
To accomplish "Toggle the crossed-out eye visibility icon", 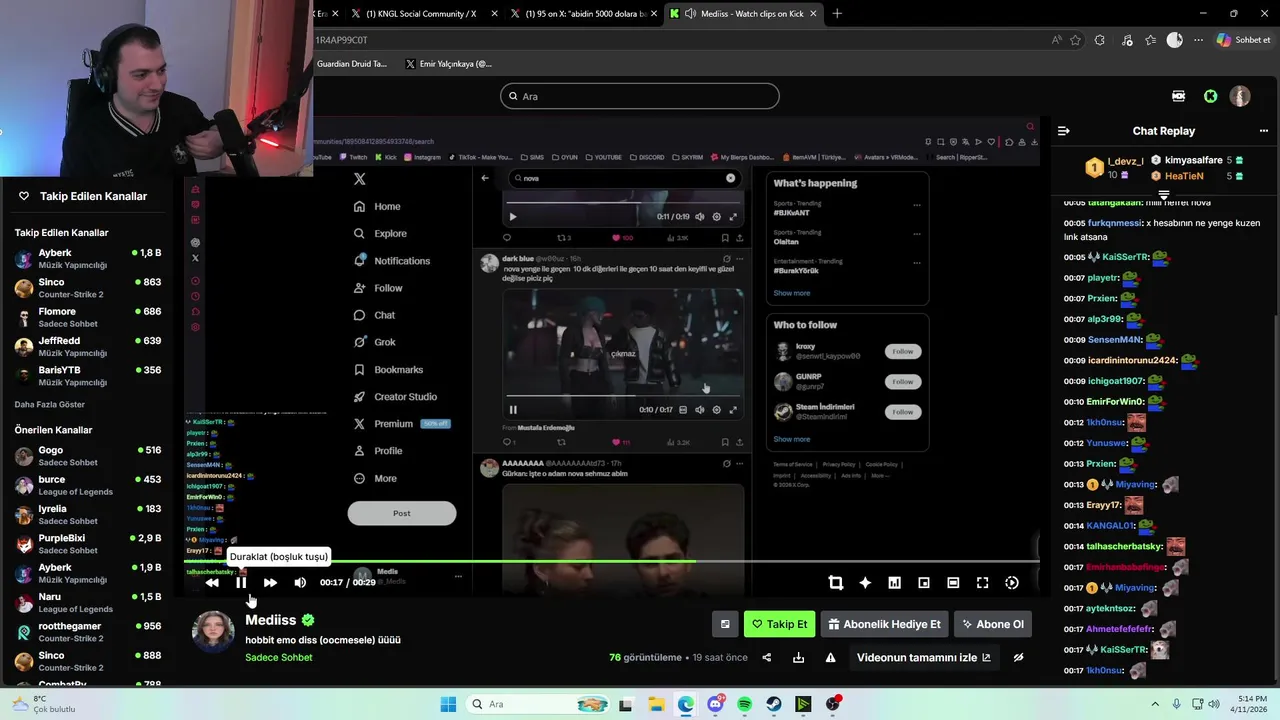I will pos(1018,657).
